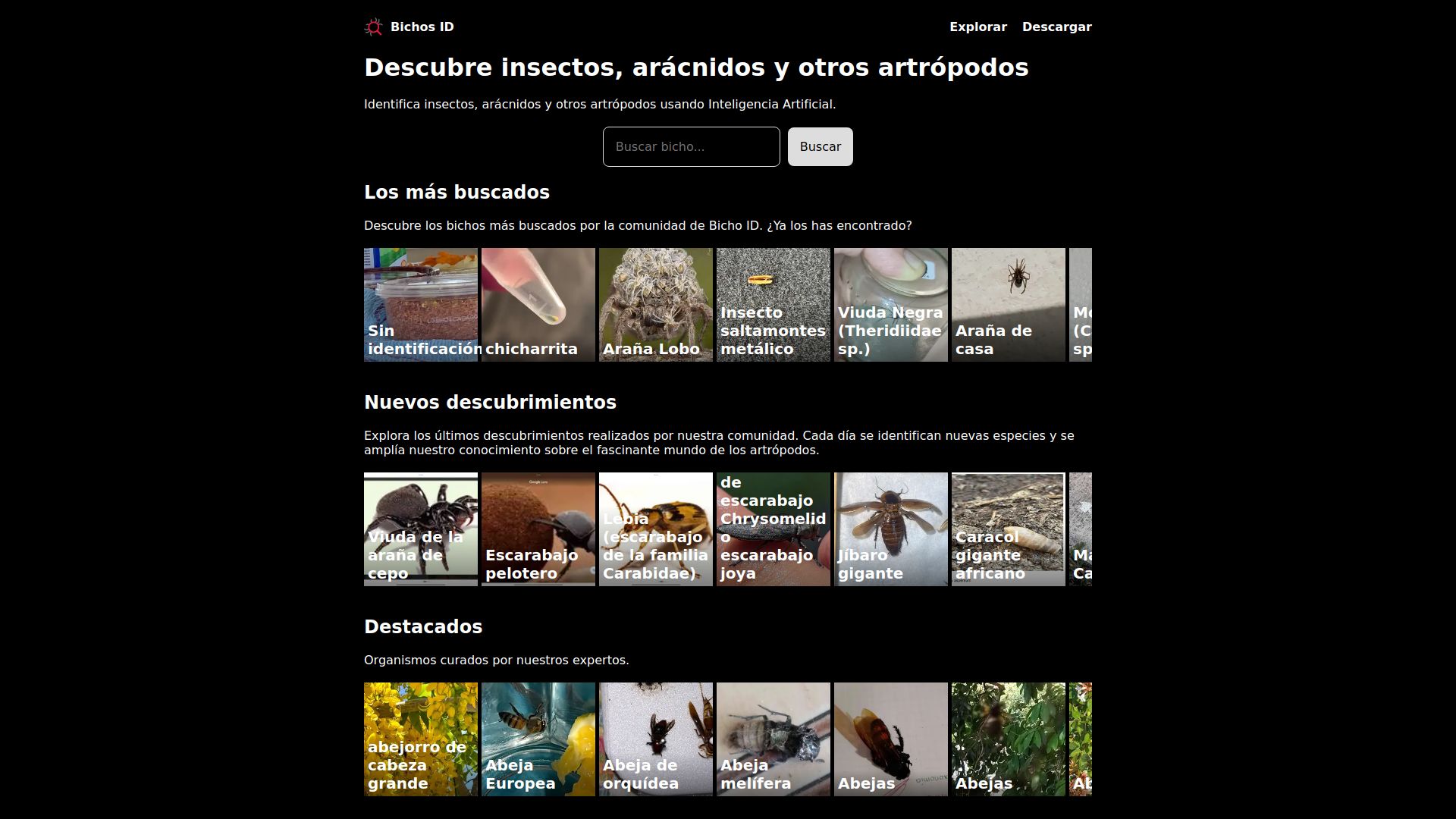
Task: Focus the Buscar bicho search field
Action: 692,146
